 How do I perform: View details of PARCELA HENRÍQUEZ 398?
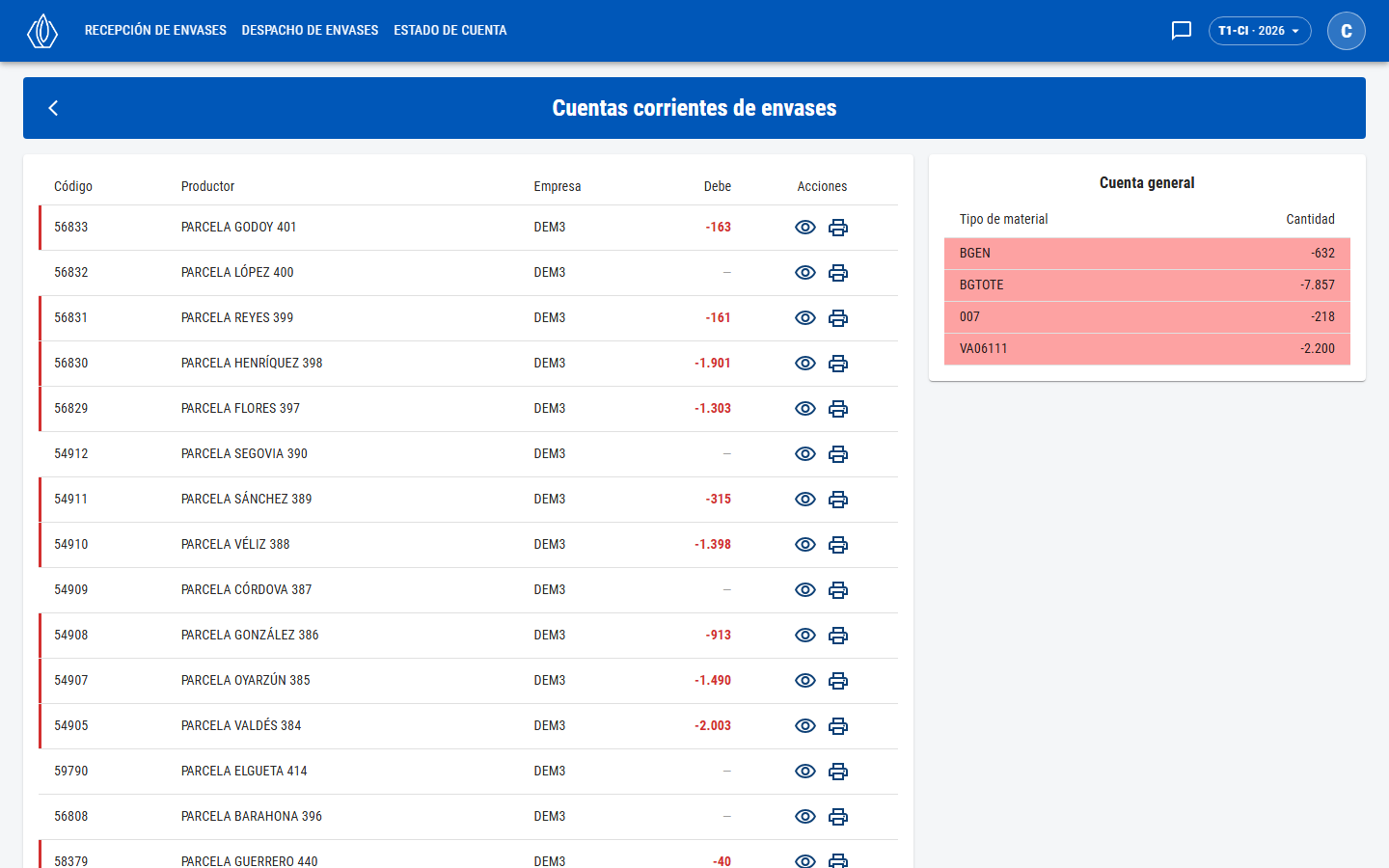tap(805, 364)
